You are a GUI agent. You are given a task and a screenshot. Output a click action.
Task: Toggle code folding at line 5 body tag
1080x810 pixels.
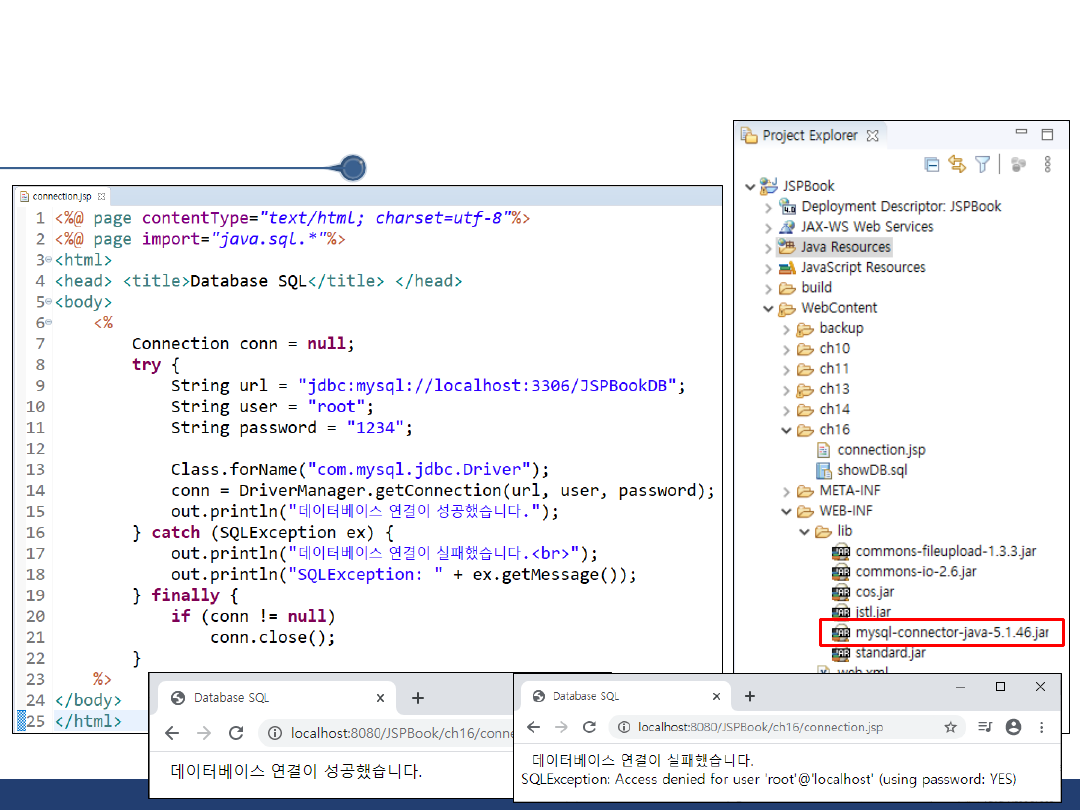(x=49, y=302)
